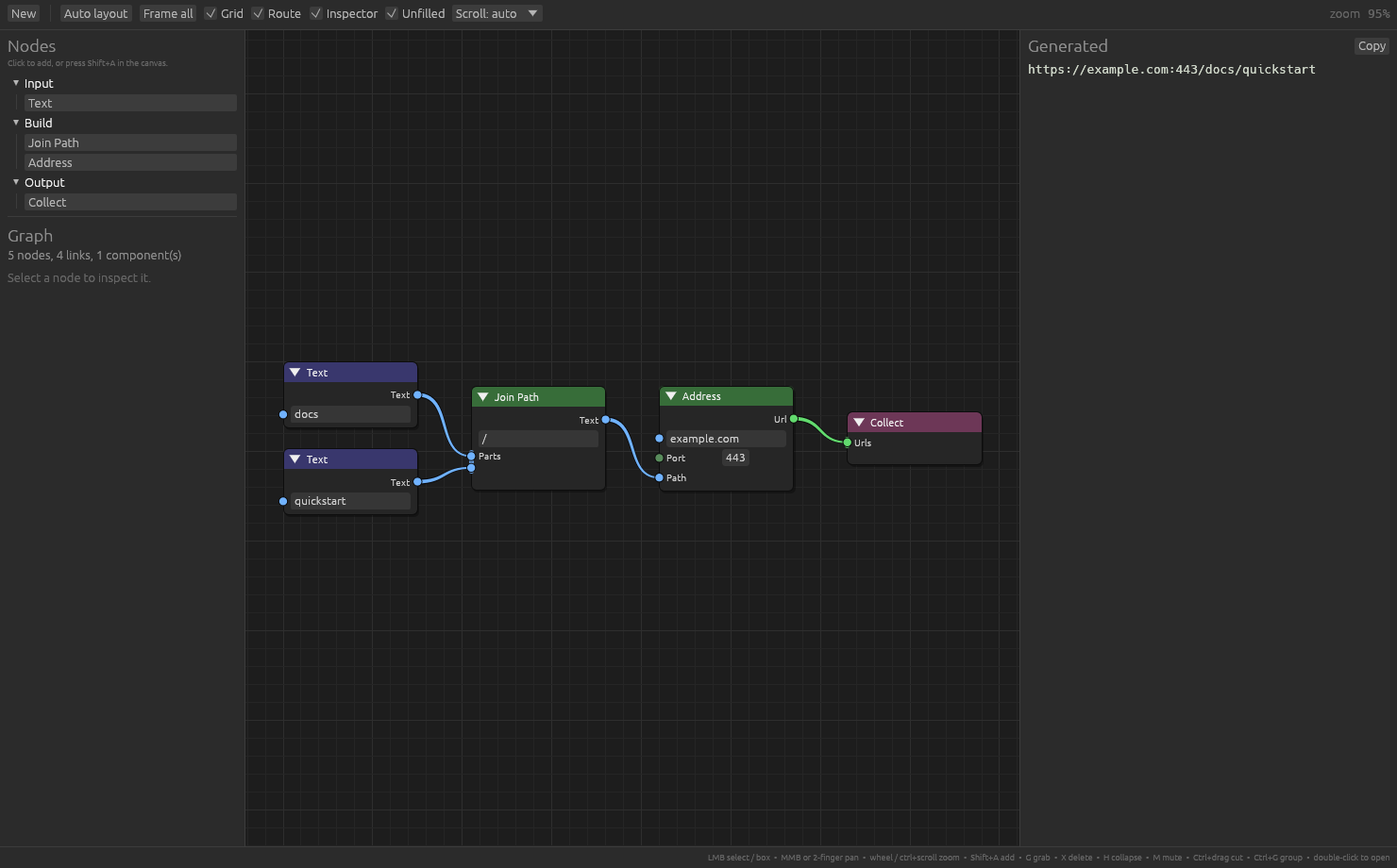1397x868 pixels.
Task: Collapse the Text node containing docs
Action: pos(295,373)
